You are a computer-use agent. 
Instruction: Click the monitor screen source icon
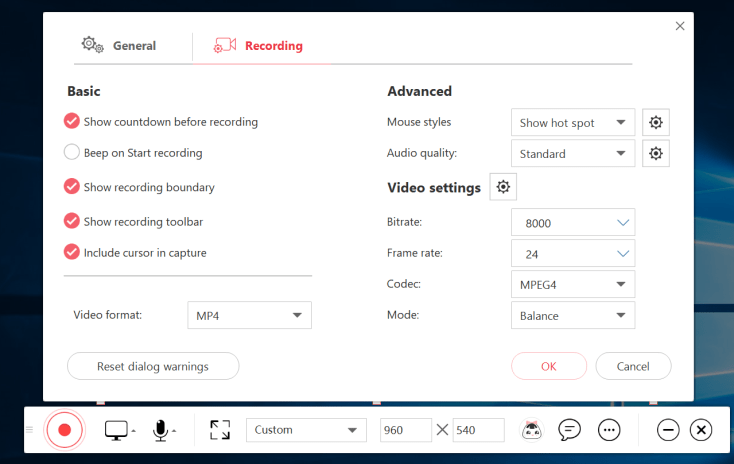pos(117,430)
